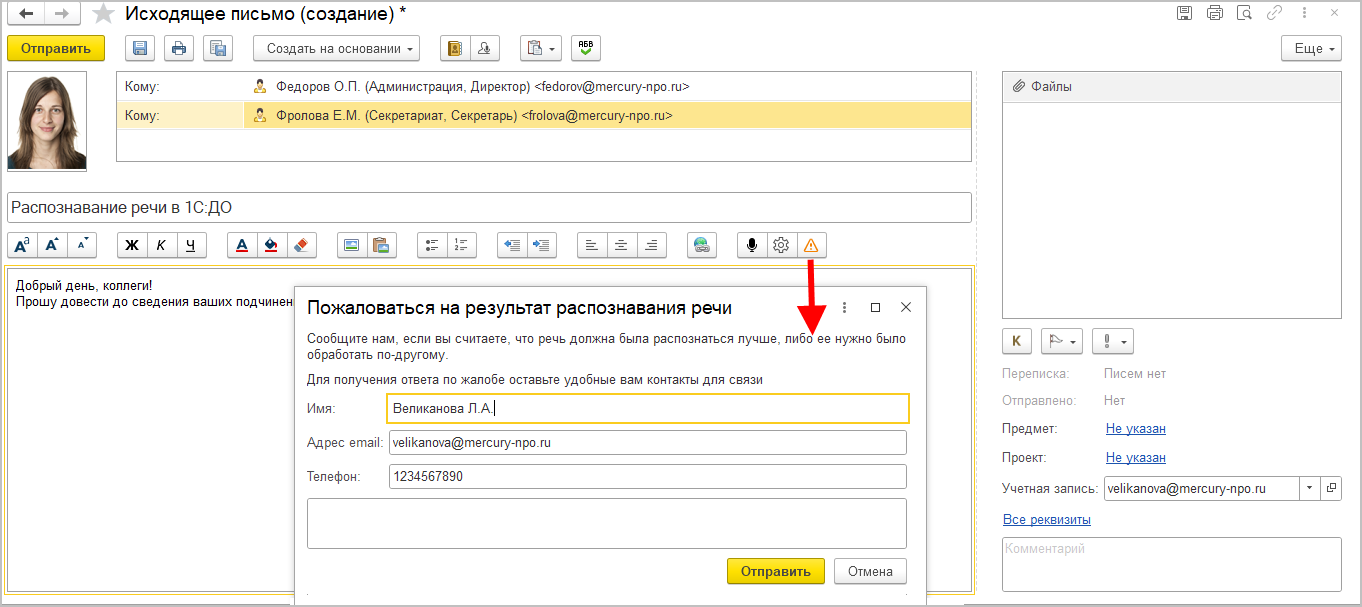This screenshot has height=607, width=1362.
Task: Click the Телефон field in dialog
Action: (648, 476)
